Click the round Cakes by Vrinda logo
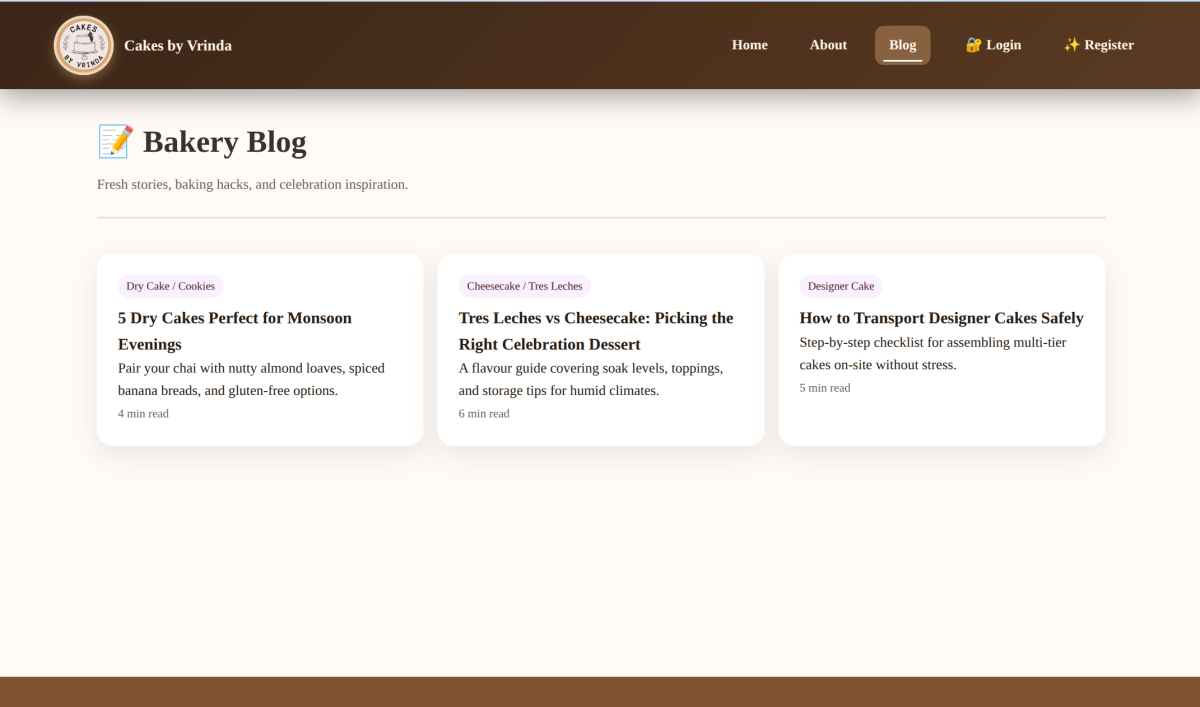Screen dimensions: 1200x707 pos(83,45)
